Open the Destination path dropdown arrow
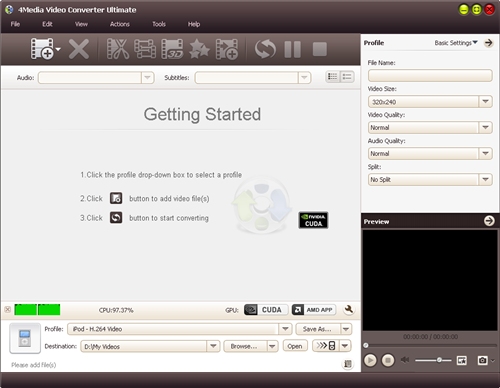Image resolution: width=500 pixels, height=388 pixels. 213,346
